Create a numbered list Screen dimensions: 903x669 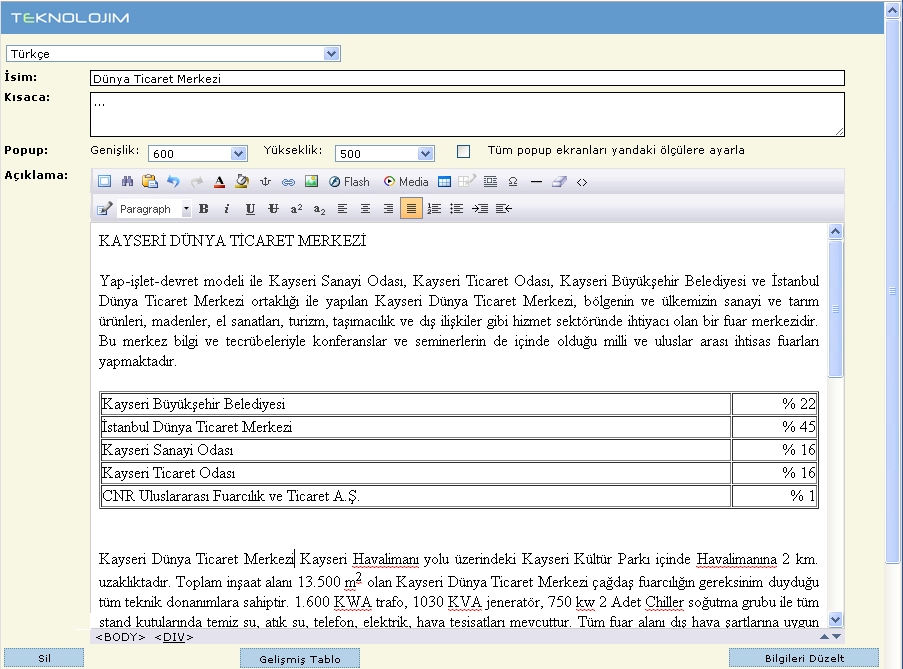pos(434,208)
